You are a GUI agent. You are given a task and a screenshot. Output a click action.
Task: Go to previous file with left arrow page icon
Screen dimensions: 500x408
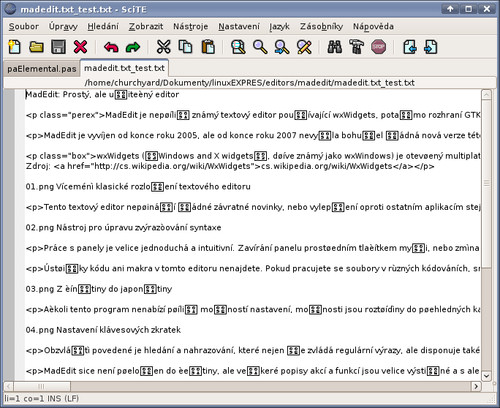coord(409,47)
